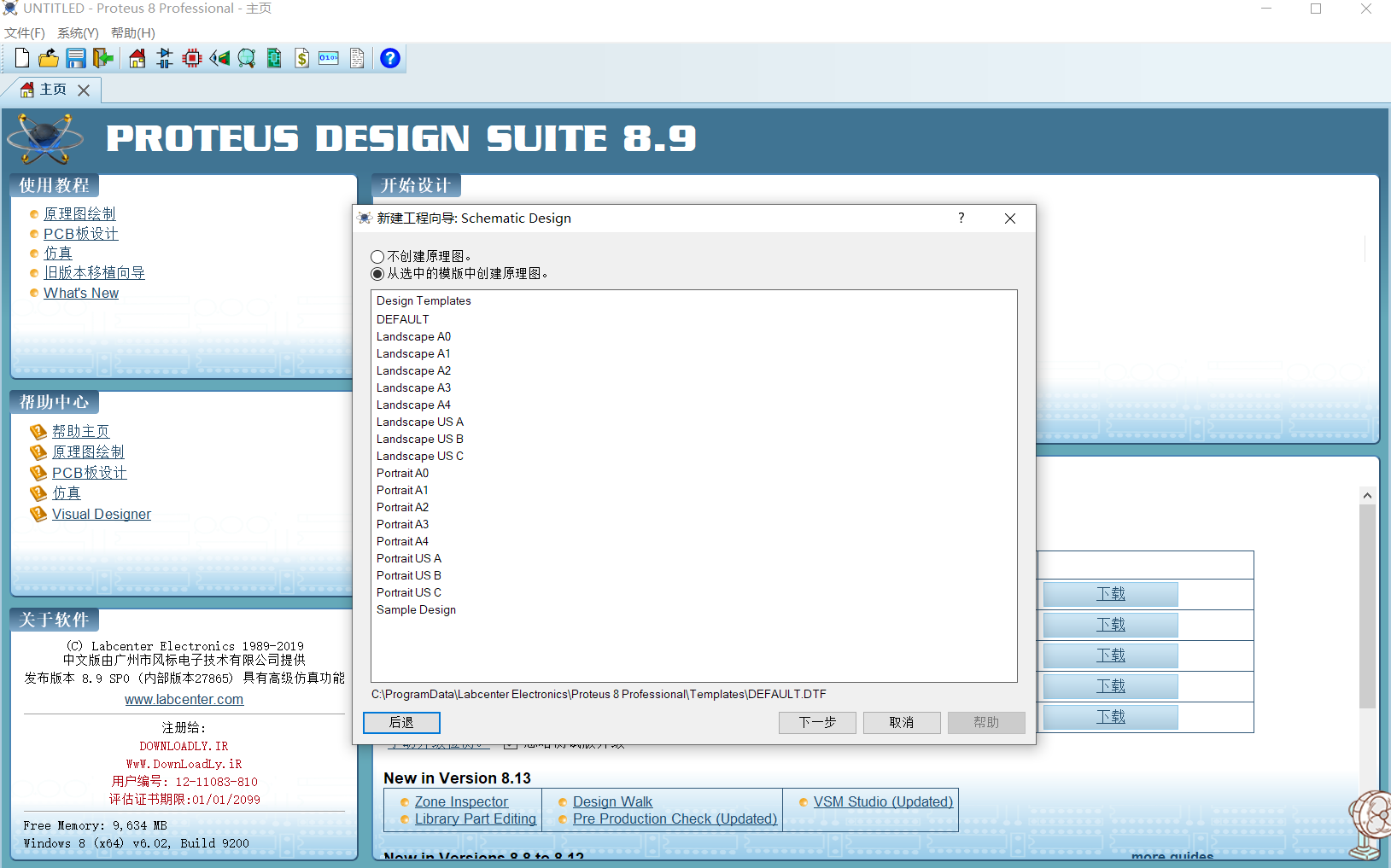Open the 旧版本移植向导 link
Screen dimensions: 1391x868
click(x=94, y=272)
